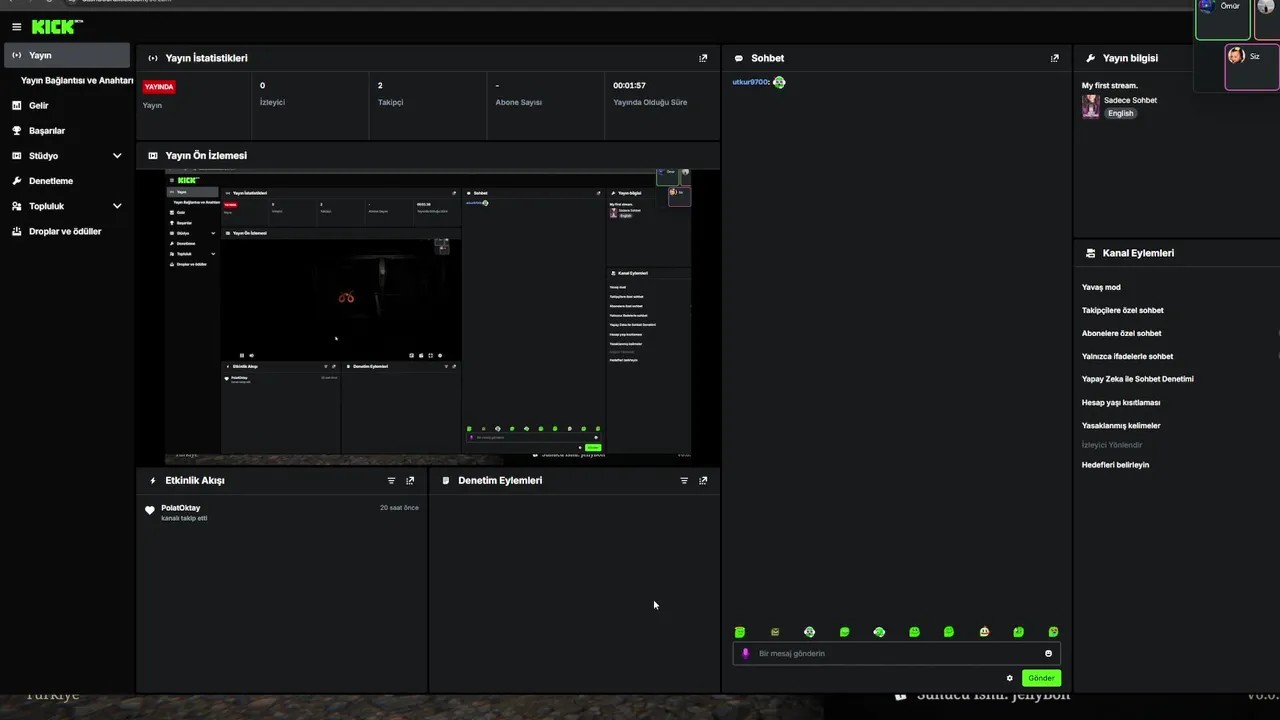Open Yayın Bağlantısı ve Anahtarı page
Screen dimensions: 1280x720
(x=76, y=80)
